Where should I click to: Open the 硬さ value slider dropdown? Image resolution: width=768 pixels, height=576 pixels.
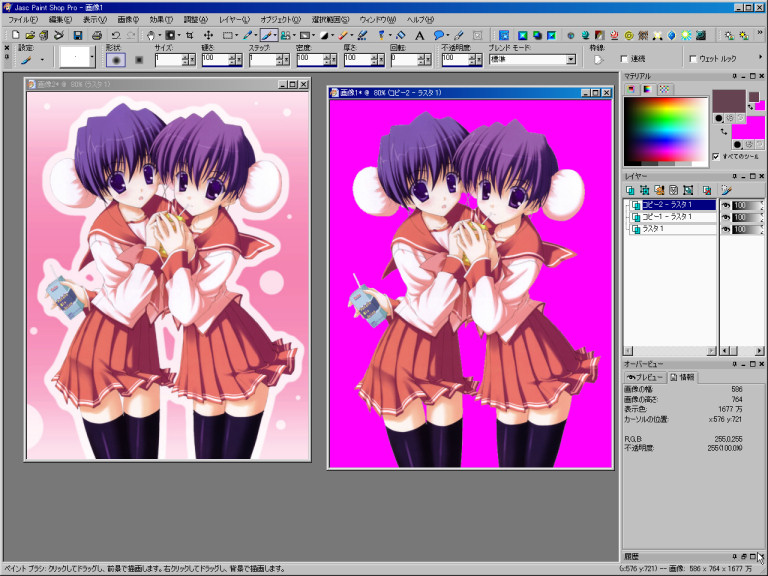click(x=239, y=60)
